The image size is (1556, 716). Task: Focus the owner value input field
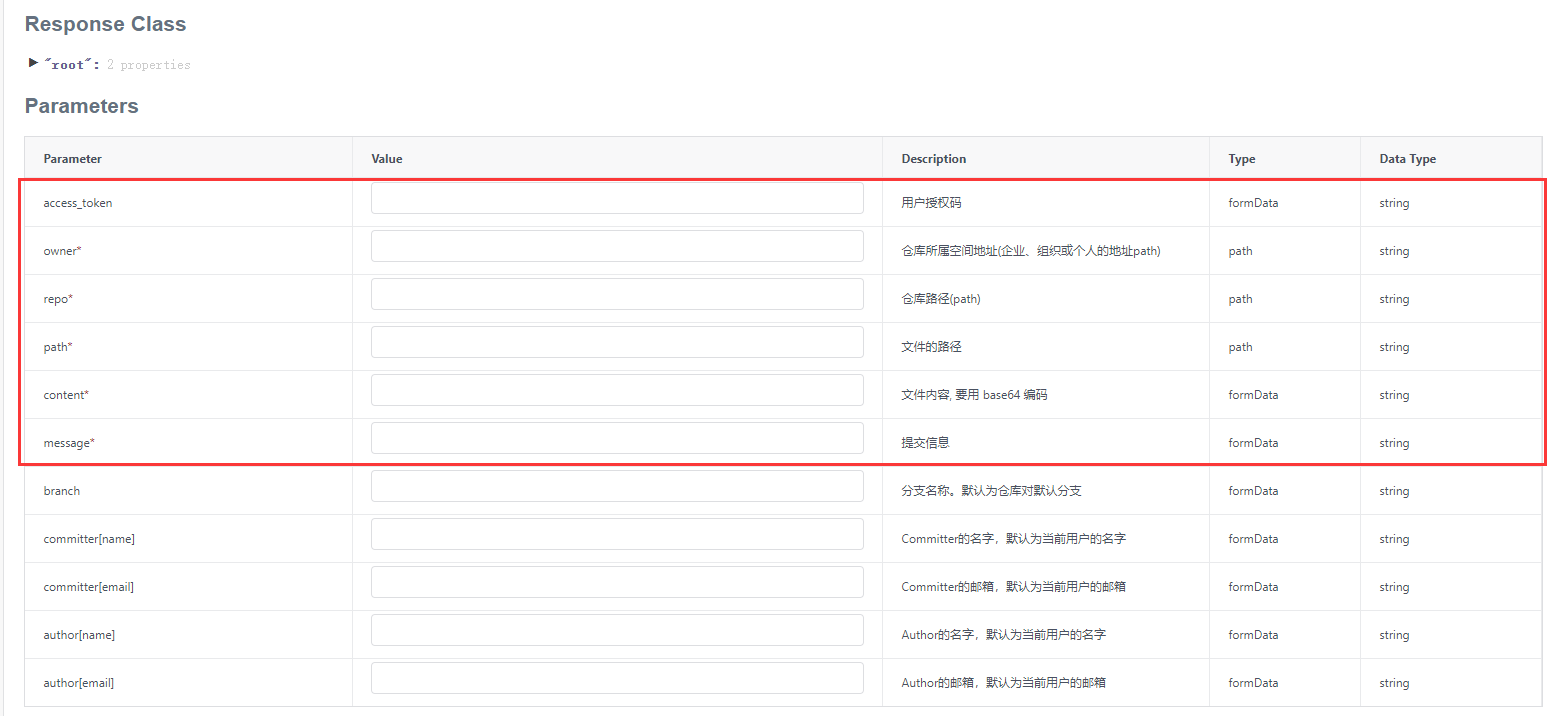coord(617,246)
